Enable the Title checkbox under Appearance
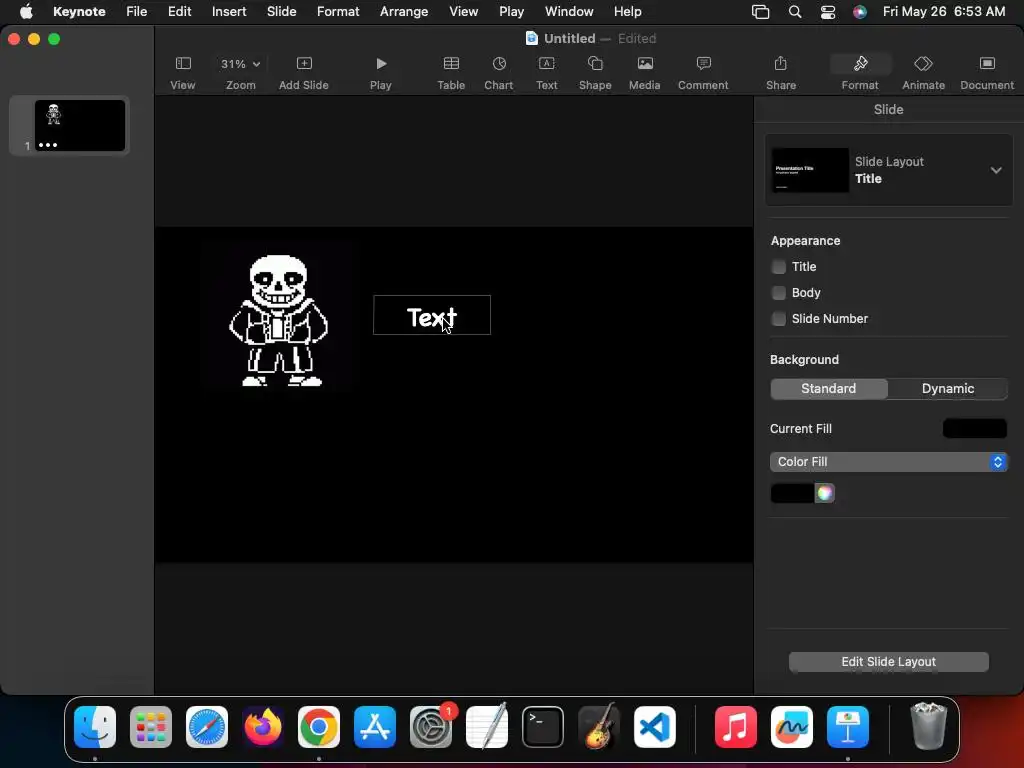Viewport: 1024px width, 768px height. click(x=778, y=266)
